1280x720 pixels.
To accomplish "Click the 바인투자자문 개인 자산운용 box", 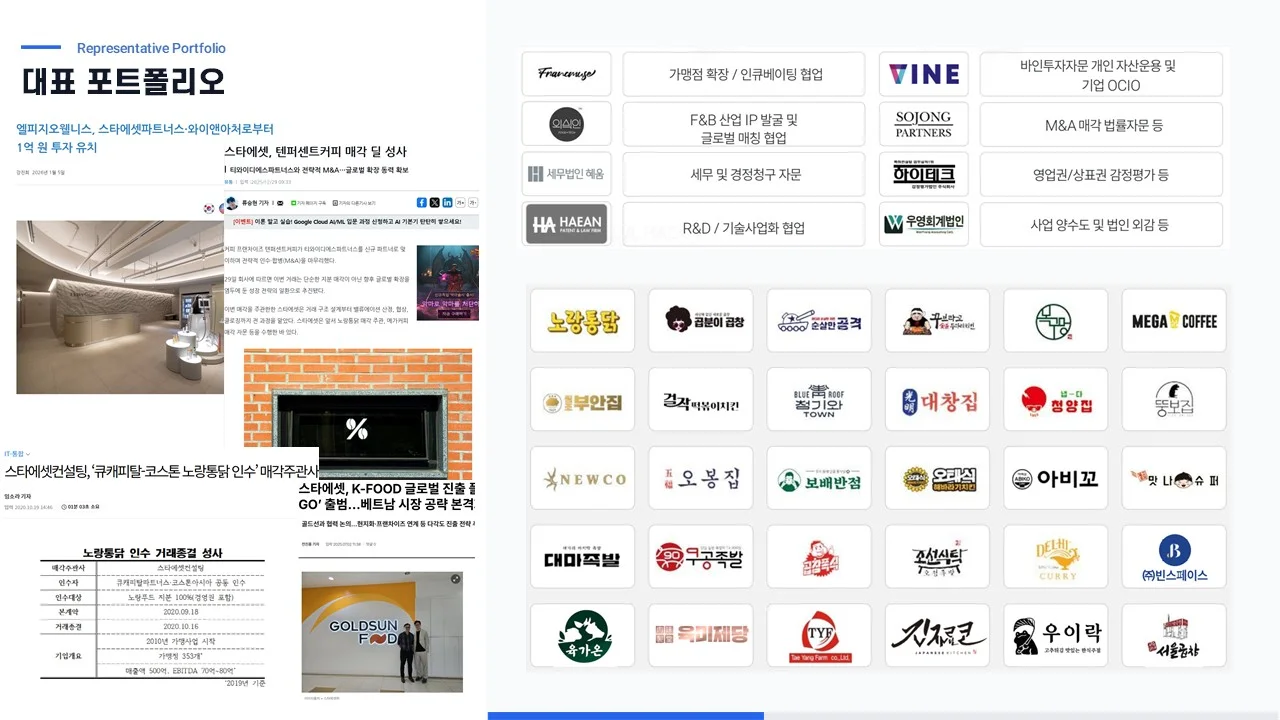I will pyautogui.click(x=1101, y=74).
